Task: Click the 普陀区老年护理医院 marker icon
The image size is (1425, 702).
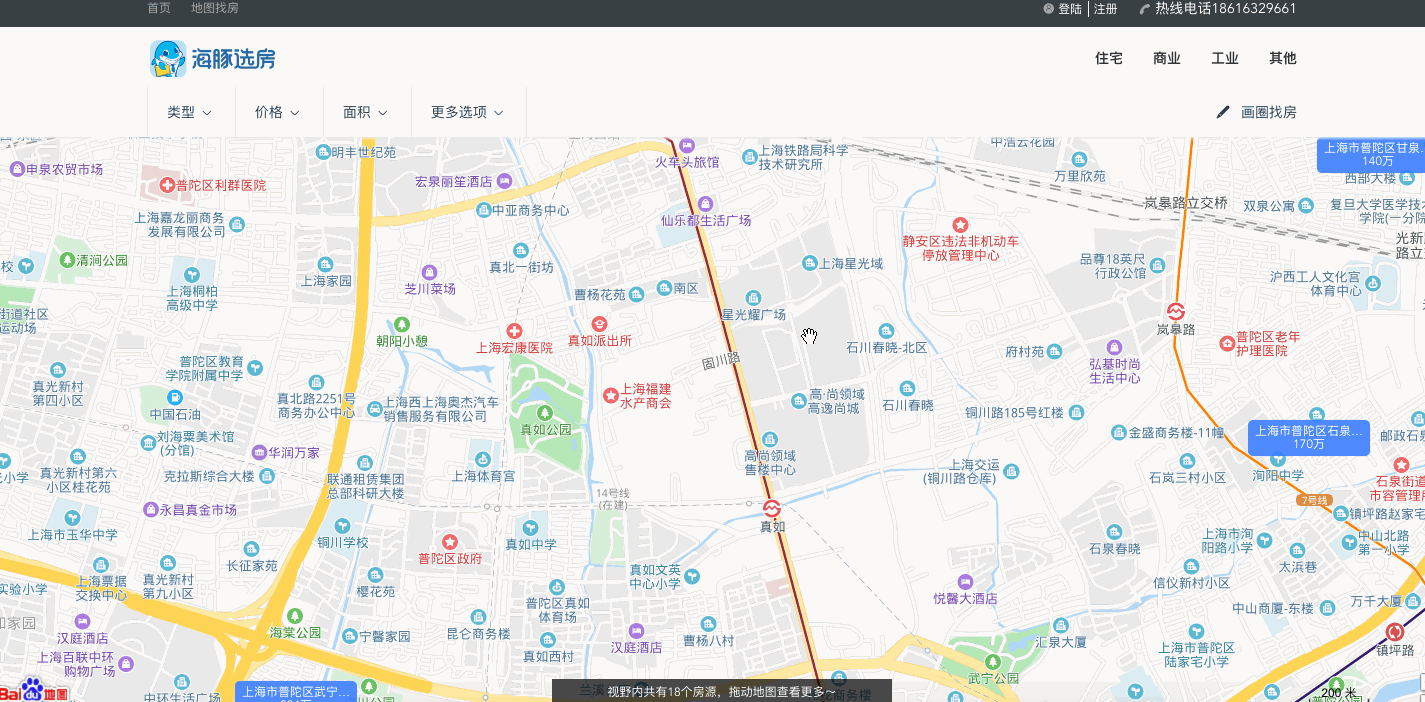Action: (1227, 343)
